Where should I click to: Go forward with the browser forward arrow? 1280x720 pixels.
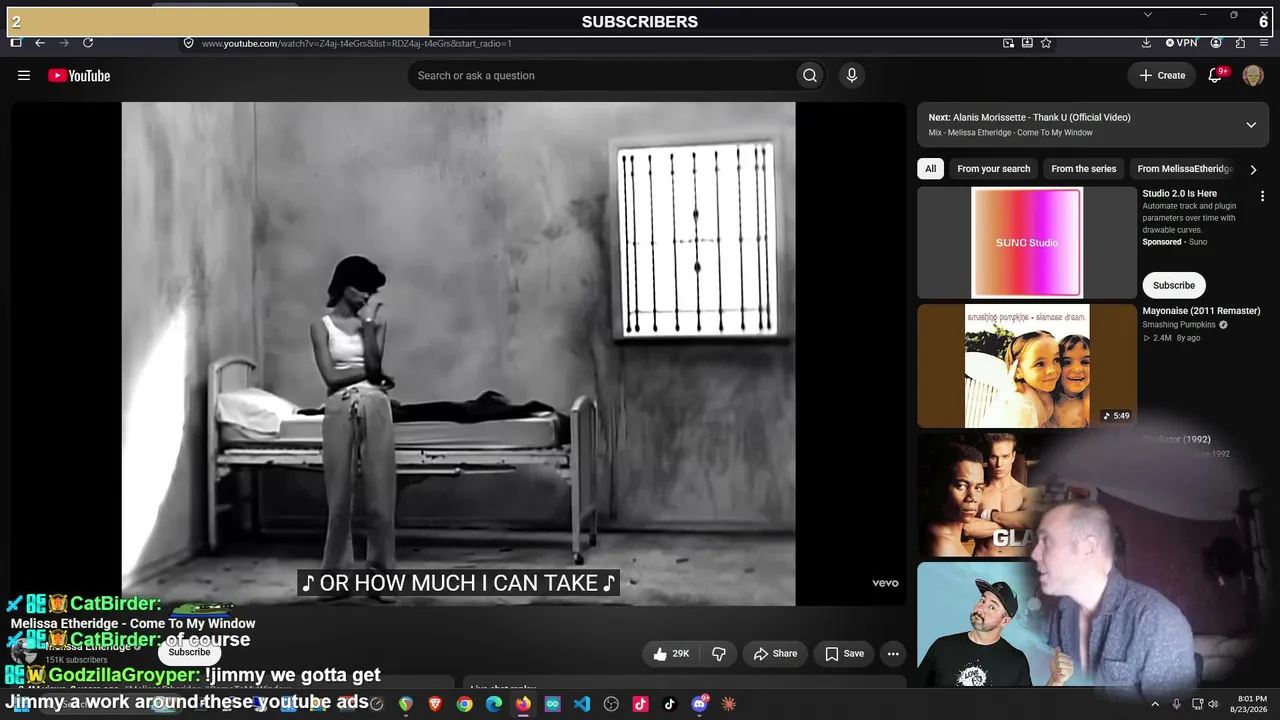point(64,43)
